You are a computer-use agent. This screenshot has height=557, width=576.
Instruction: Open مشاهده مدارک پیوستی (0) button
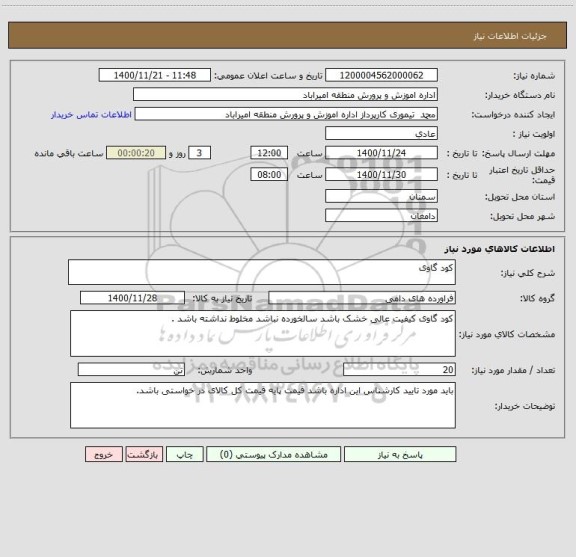pos(273,454)
